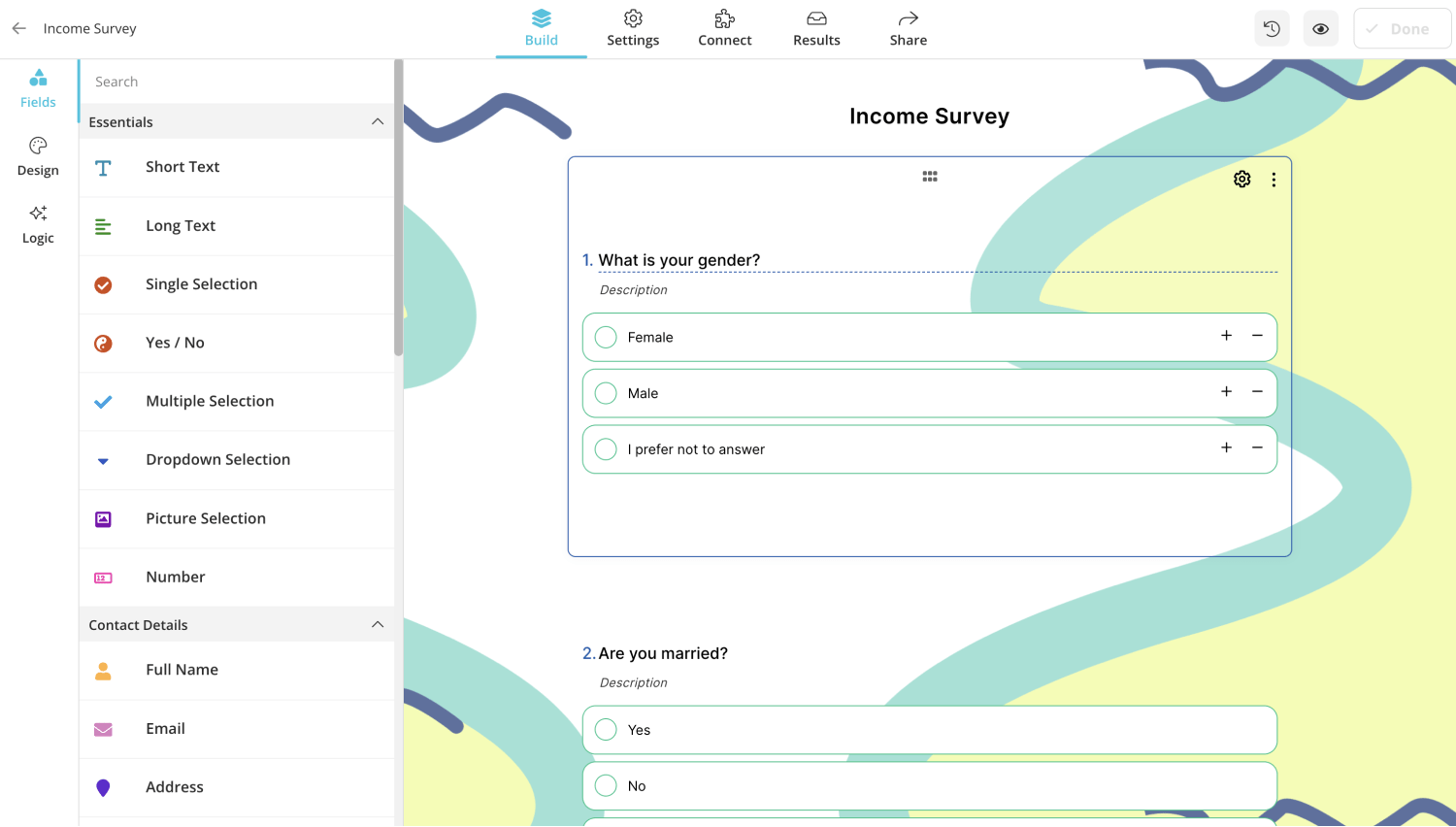The width and height of the screenshot is (1456, 827).
Task: Open the revision history icon
Action: click(x=1272, y=28)
